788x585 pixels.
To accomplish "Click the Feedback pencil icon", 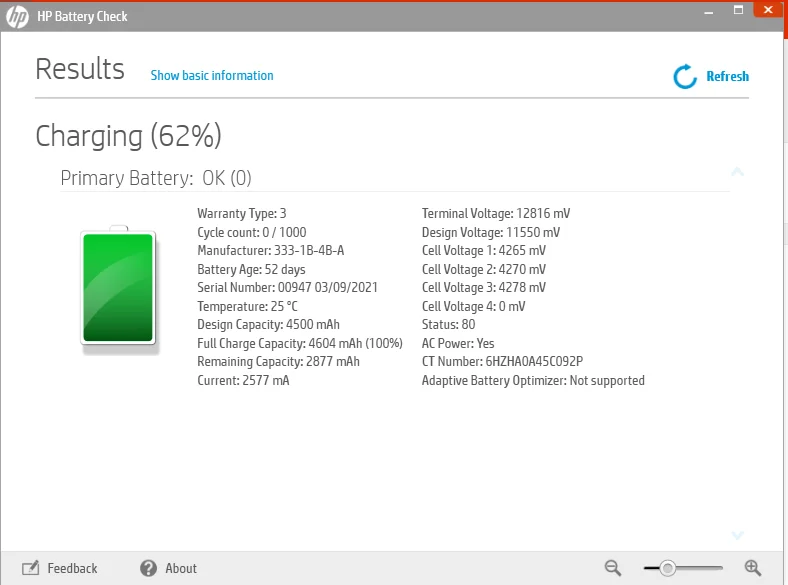I will coord(30,568).
